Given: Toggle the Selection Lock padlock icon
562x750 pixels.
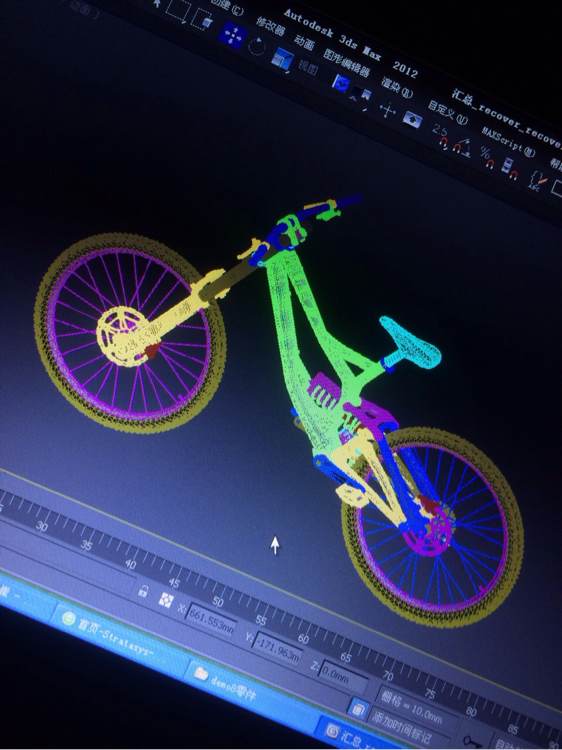Looking at the screenshot, I should click(143, 591).
